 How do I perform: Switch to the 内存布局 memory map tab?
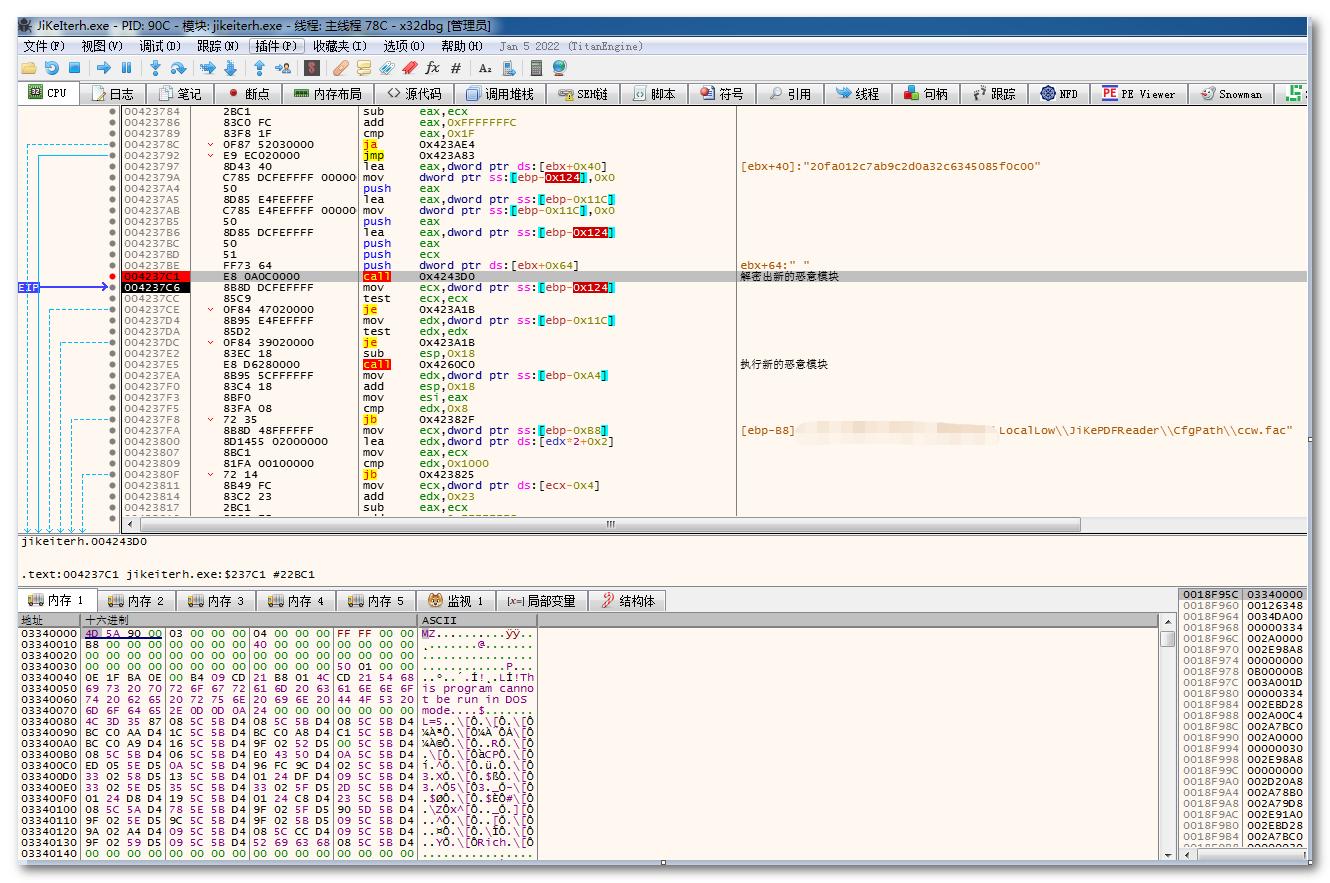327,94
